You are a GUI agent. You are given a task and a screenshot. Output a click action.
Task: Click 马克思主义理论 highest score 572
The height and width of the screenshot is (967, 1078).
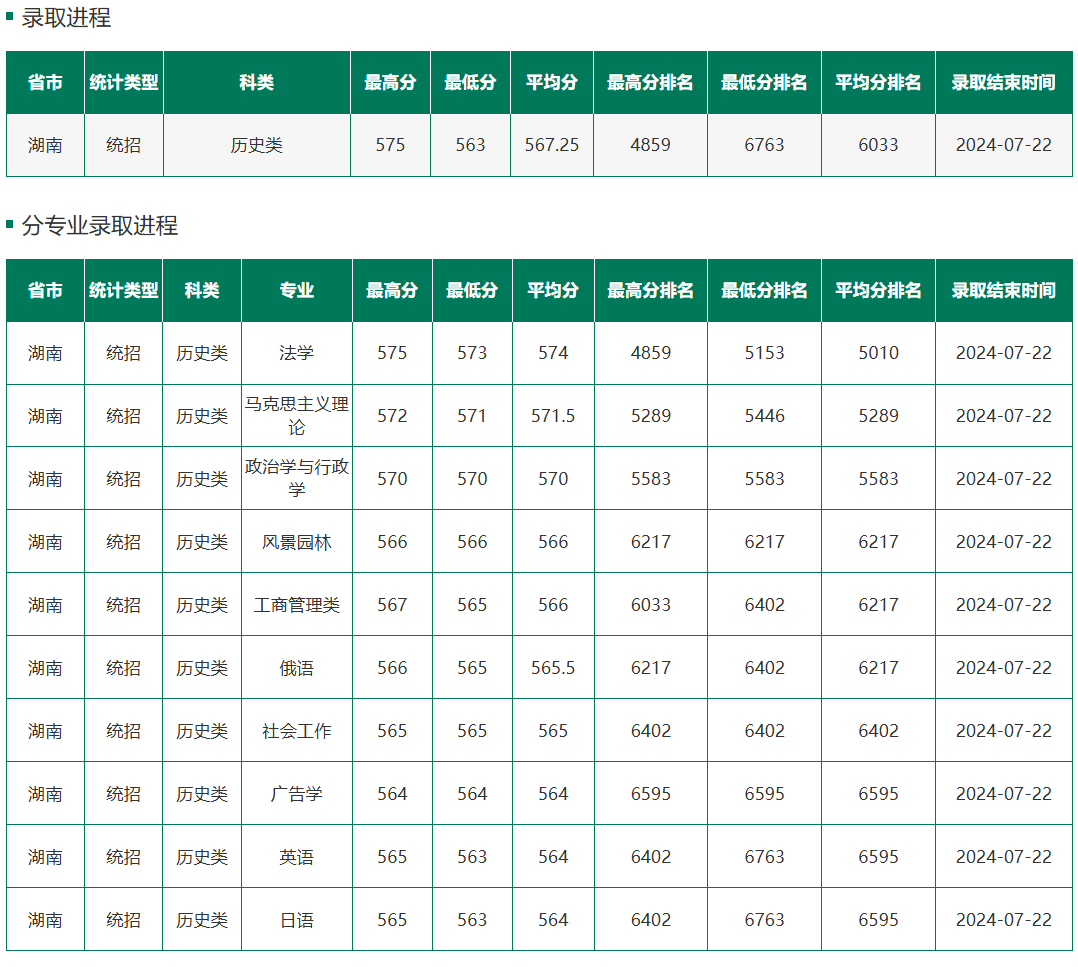392,416
